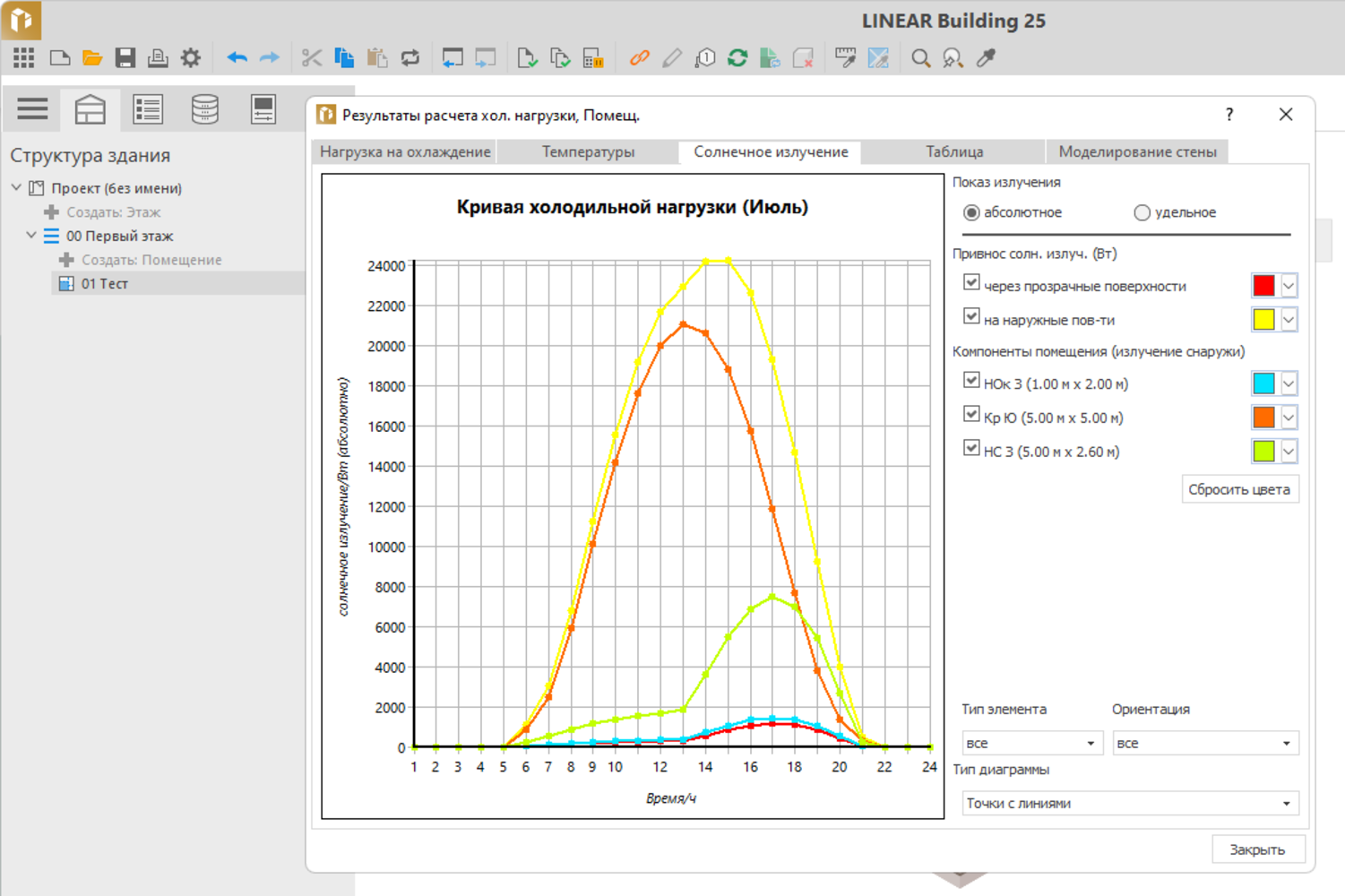The image size is (1345, 896).
Task: Click the eyedropper icon in toolbar
Action: click(986, 58)
